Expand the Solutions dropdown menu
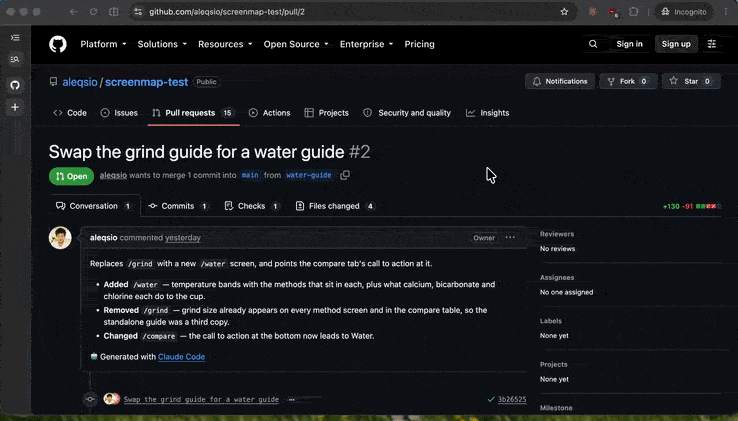The image size is (738, 421). 162,44
